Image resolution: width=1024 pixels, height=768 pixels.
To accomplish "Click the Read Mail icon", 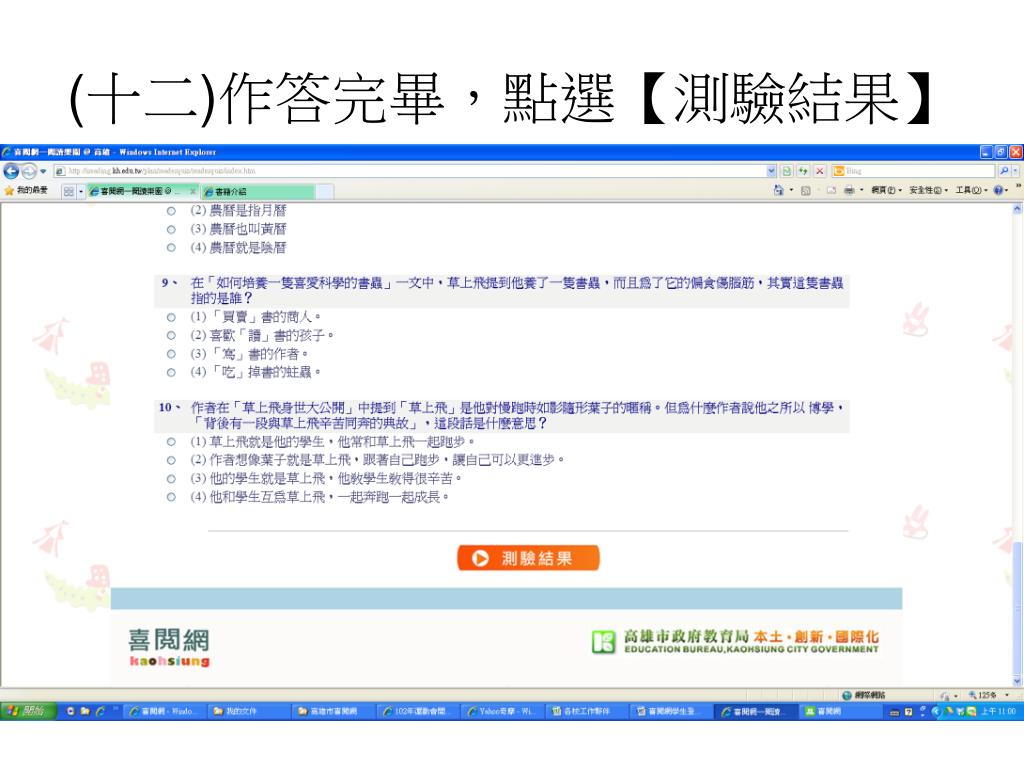I will click(x=831, y=191).
